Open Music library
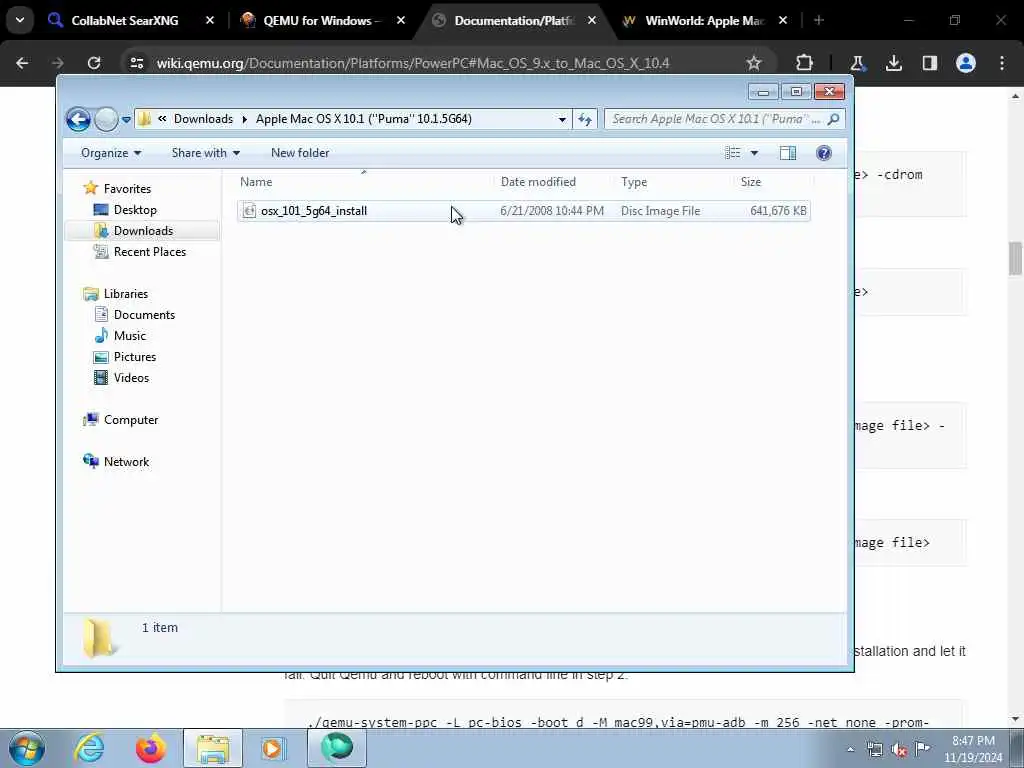 [129, 336]
